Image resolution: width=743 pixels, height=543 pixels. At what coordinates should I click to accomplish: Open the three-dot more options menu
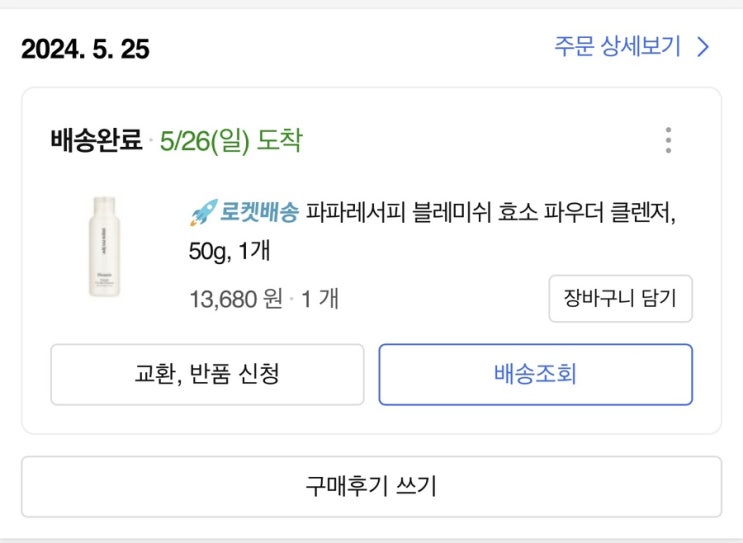[x=668, y=140]
